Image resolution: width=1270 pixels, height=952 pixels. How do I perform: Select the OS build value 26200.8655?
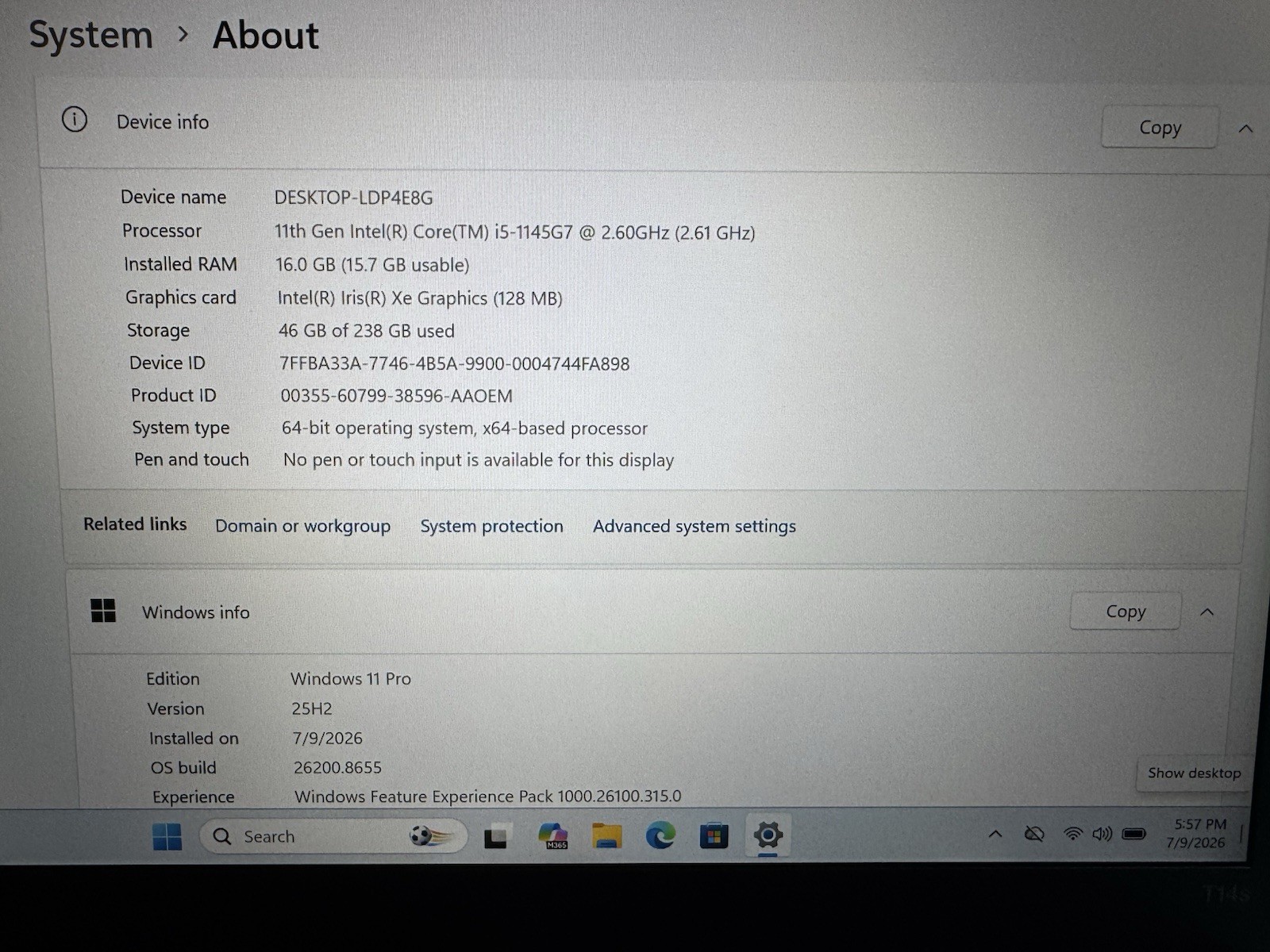point(337,767)
